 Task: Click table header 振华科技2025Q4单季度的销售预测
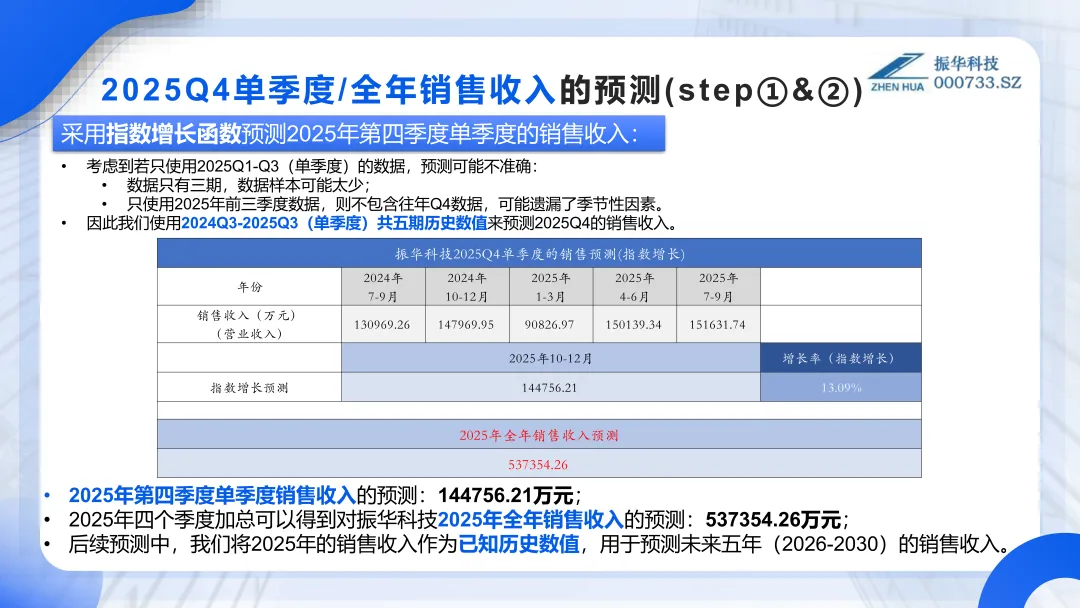[539, 253]
